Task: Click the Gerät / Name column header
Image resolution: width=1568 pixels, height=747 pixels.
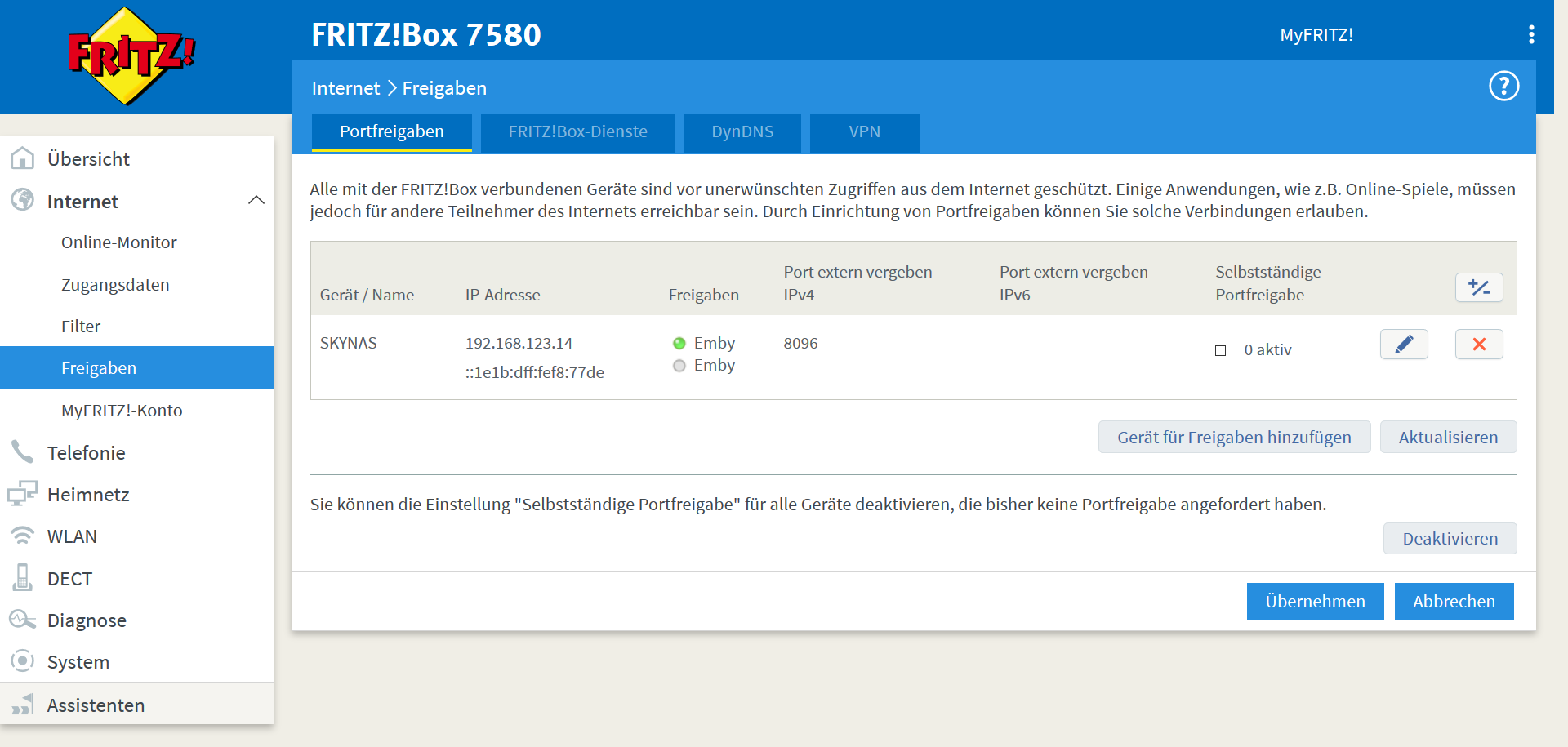Action: tap(367, 295)
